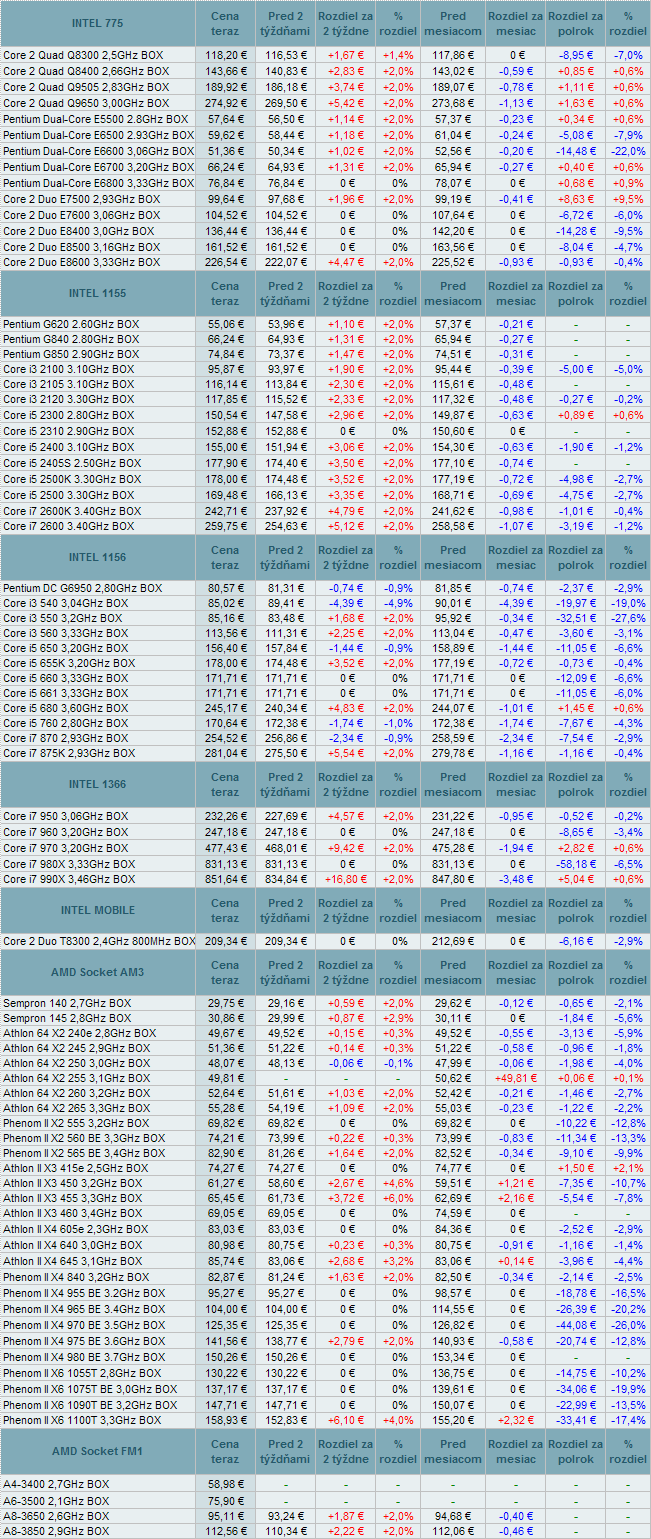The width and height of the screenshot is (651, 1539).
Task: Click the 158,93 € price of Phenom II X6 1100T
Action: click(226, 1420)
